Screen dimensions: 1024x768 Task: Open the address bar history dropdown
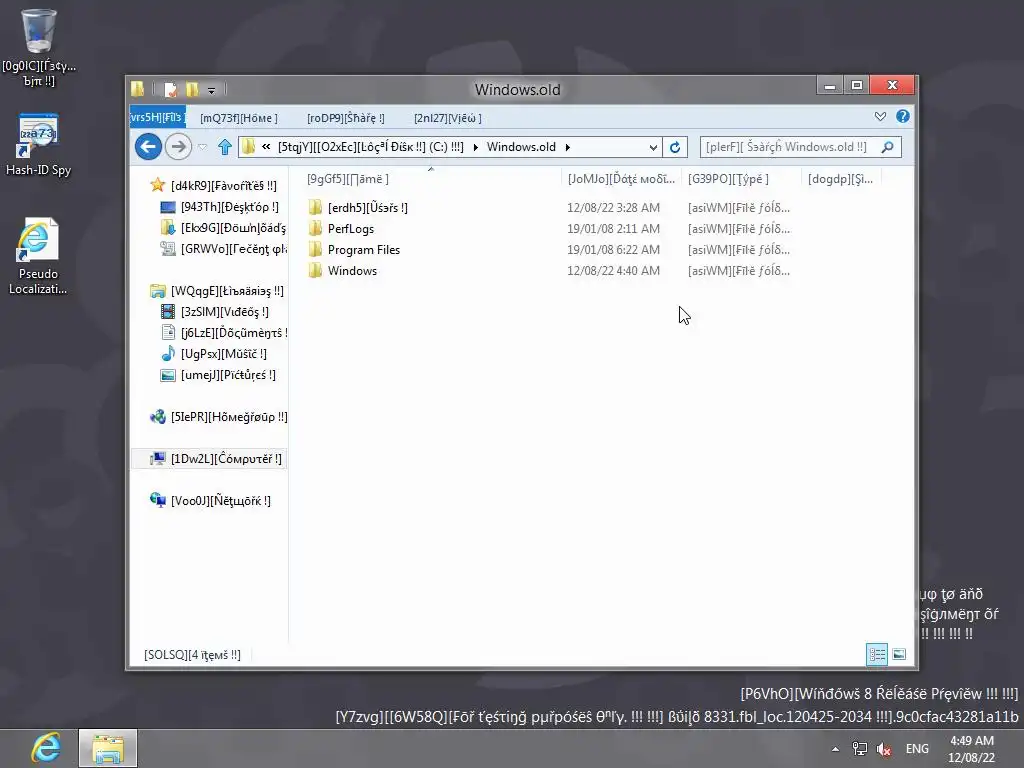pyautogui.click(x=653, y=147)
